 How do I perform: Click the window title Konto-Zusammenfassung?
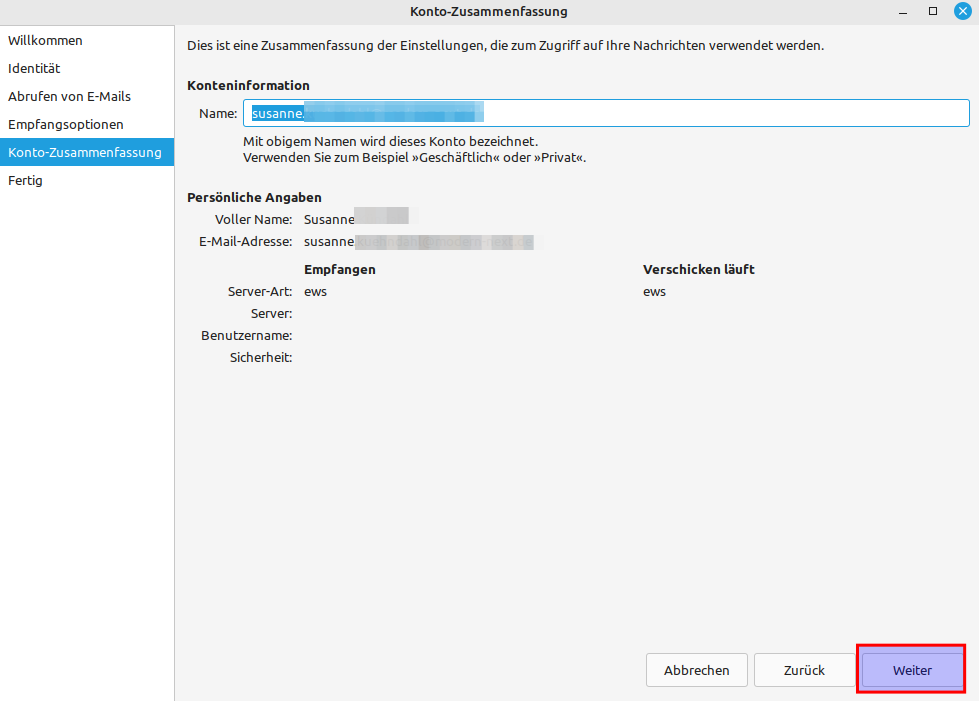point(489,12)
